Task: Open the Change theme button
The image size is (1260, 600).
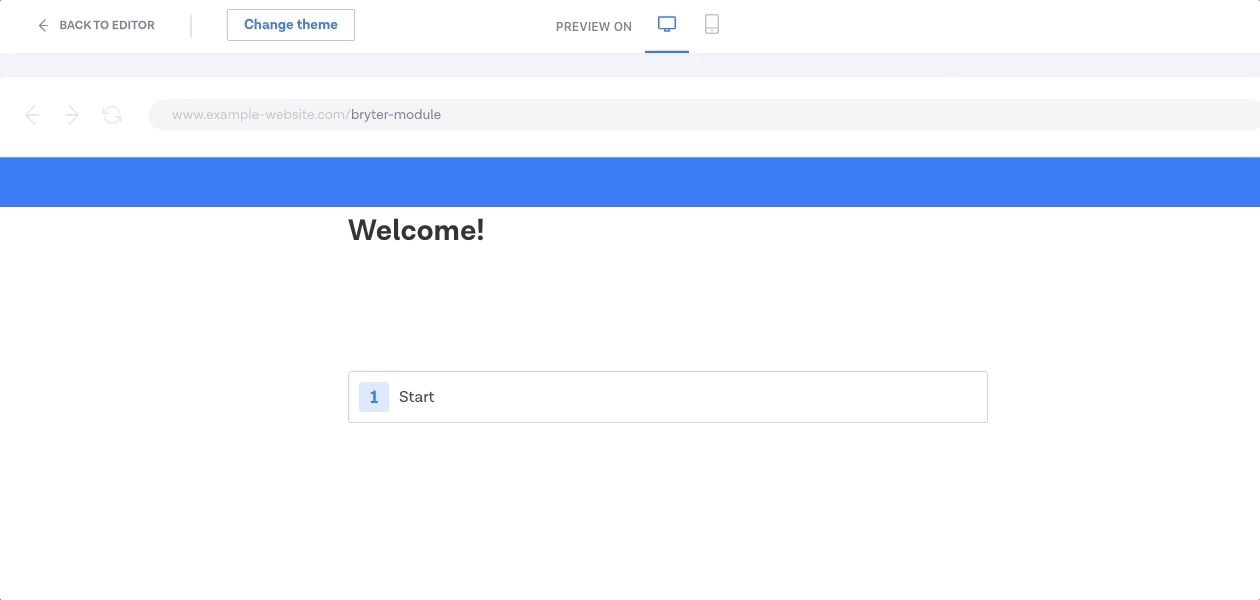Action: pyautogui.click(x=291, y=25)
